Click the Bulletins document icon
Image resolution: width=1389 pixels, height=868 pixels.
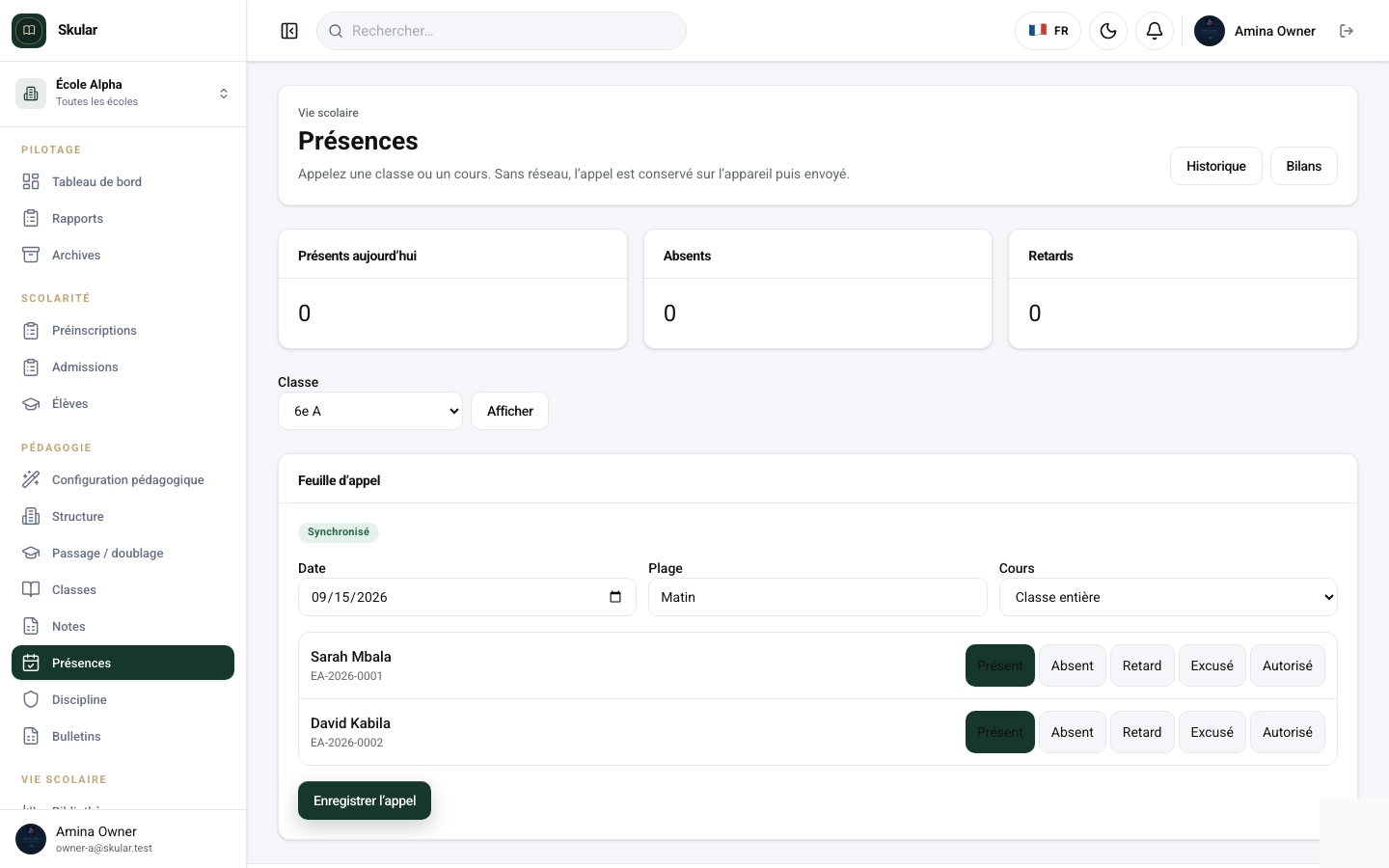click(31, 736)
